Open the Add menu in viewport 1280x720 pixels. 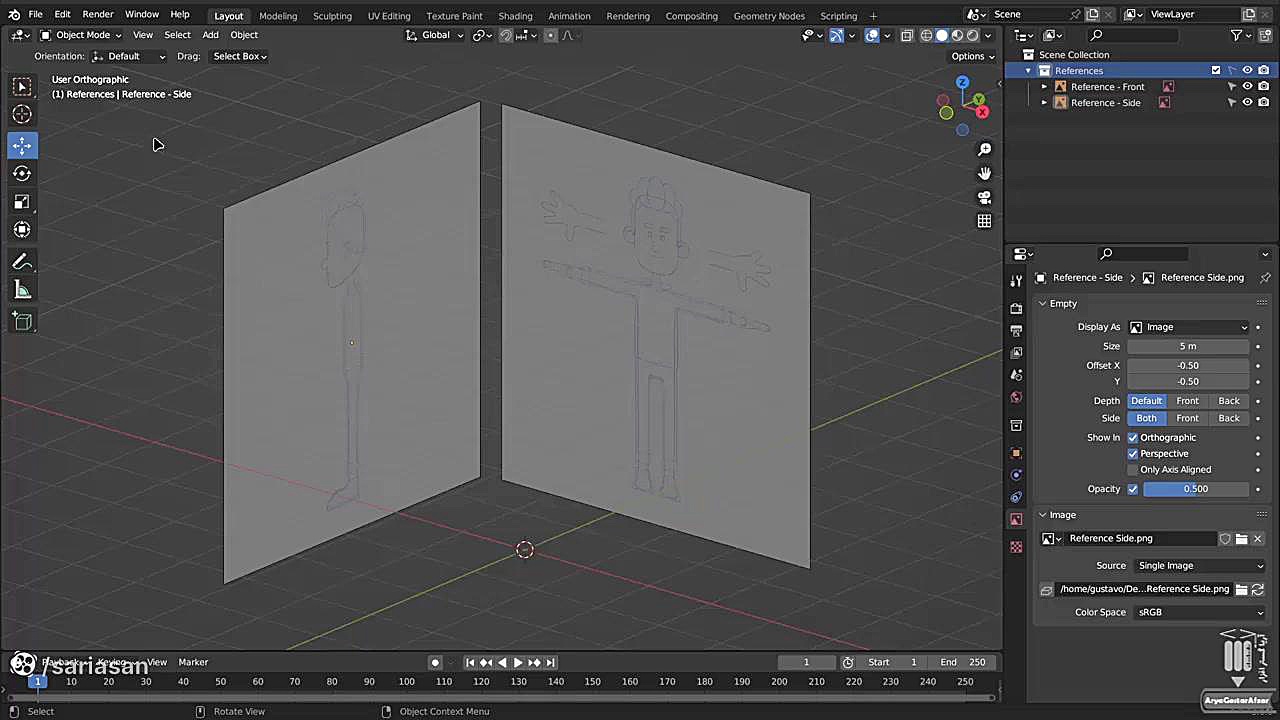[x=210, y=35]
